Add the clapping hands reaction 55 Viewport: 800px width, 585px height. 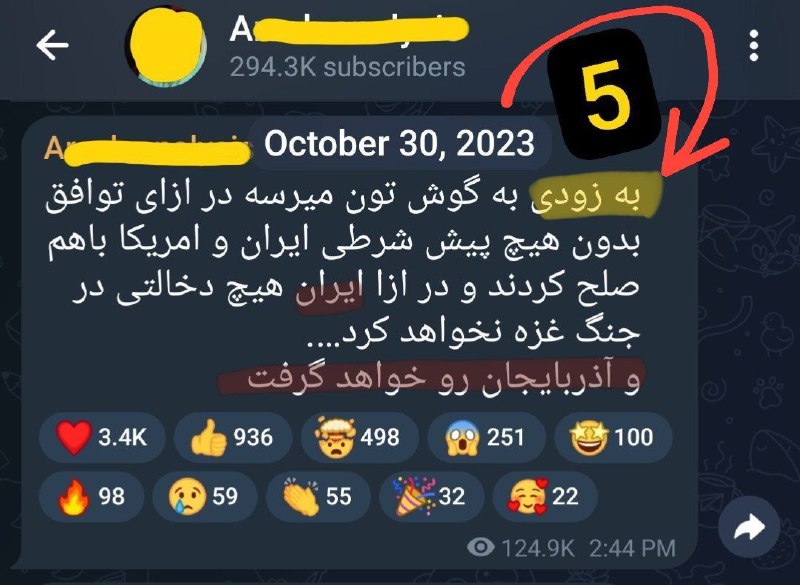318,497
